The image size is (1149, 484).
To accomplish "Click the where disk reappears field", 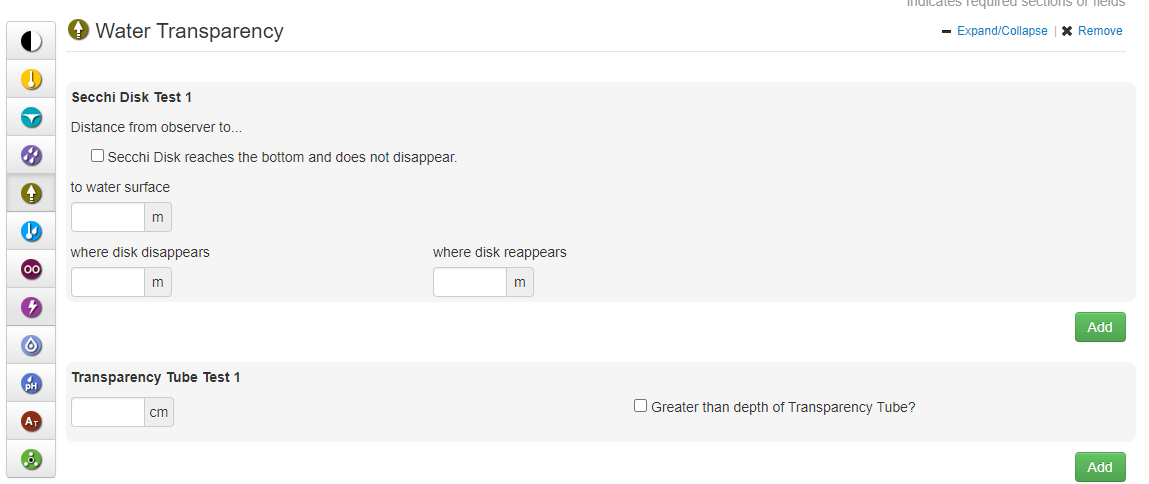I will pos(470,283).
